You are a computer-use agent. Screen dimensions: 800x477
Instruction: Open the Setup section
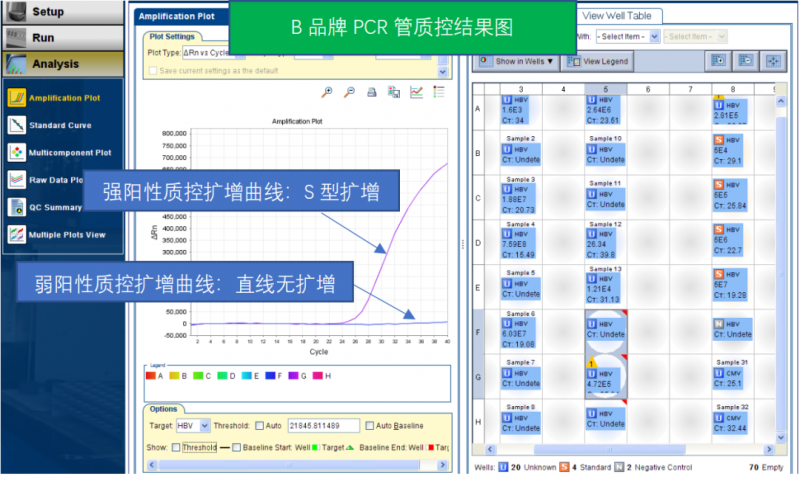click(62, 12)
